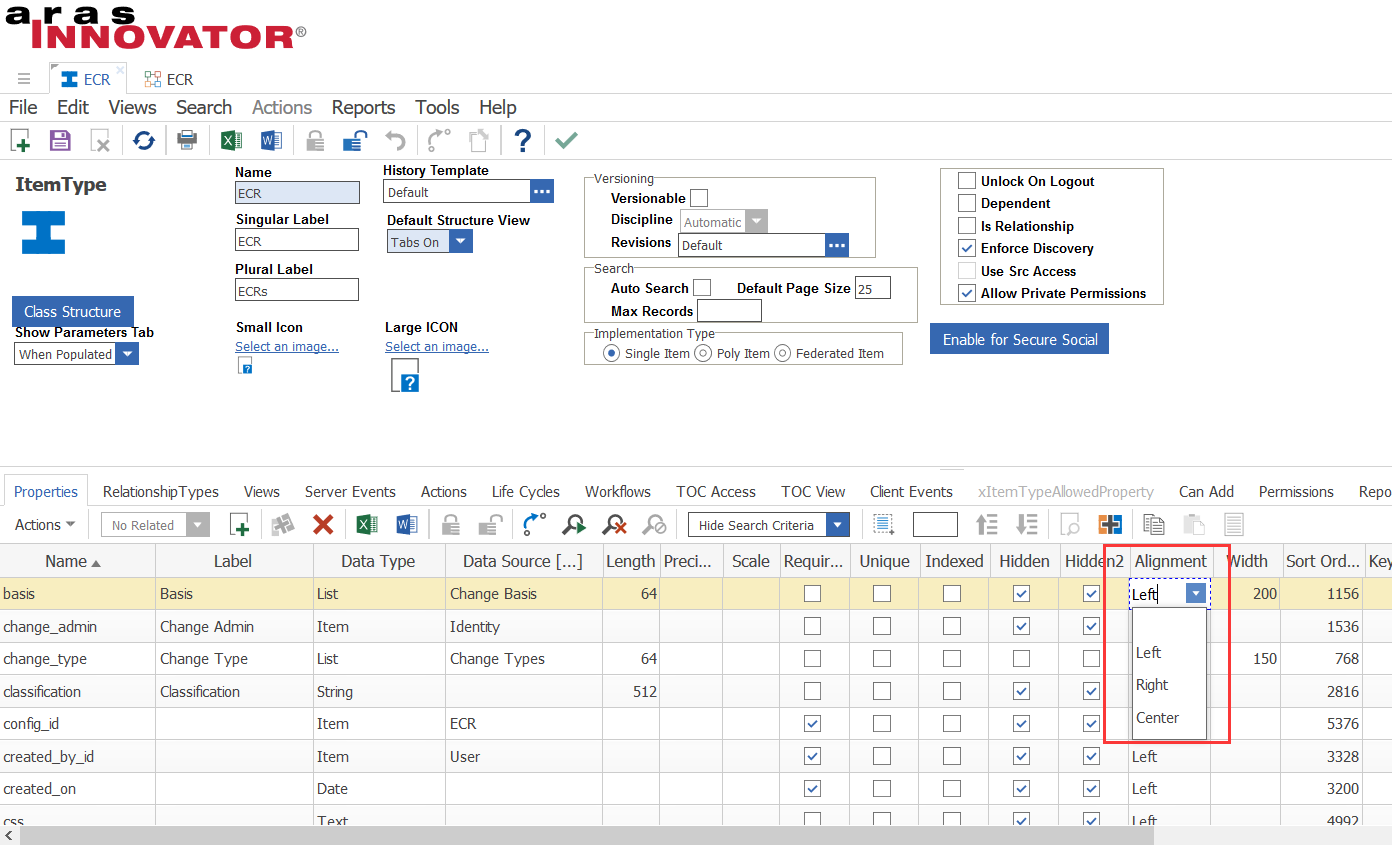The height and width of the screenshot is (845, 1392).
Task: Expand Show Parameters Tab dropdown
Action: pyautogui.click(x=127, y=354)
